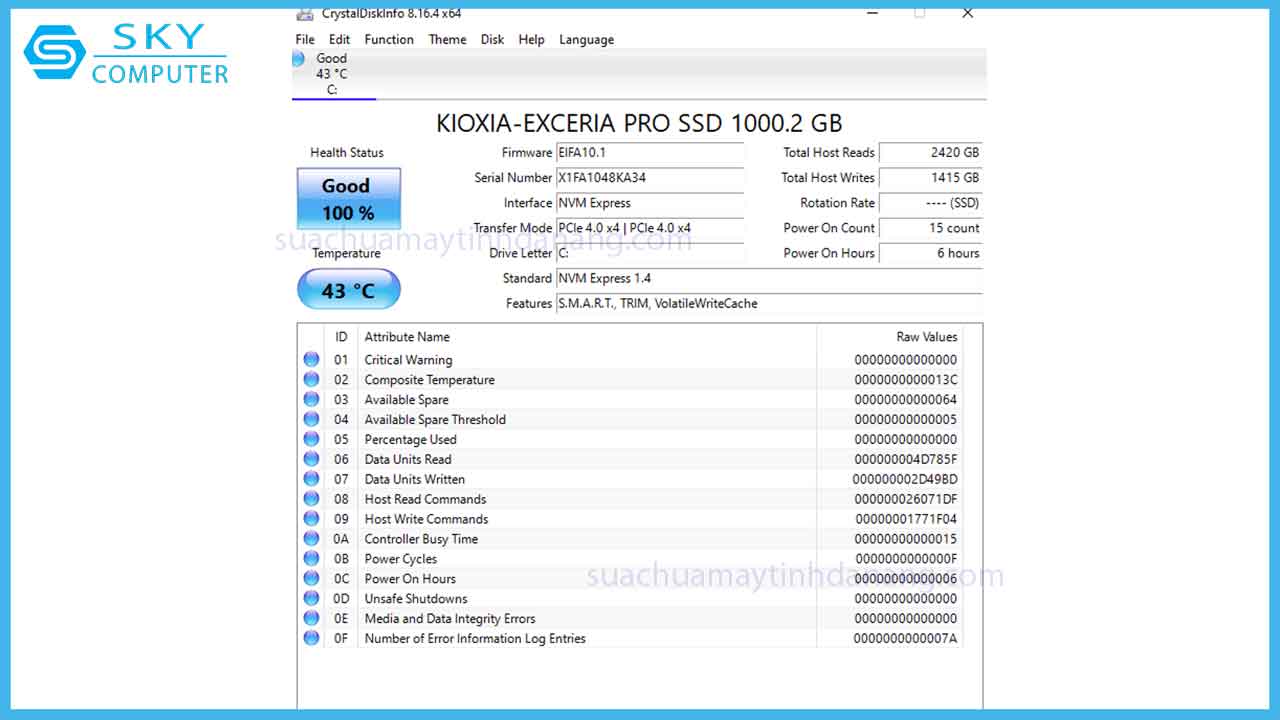Screen dimensions: 1280x720
Task: Select the Data Units Written attribute name
Action: coord(414,480)
